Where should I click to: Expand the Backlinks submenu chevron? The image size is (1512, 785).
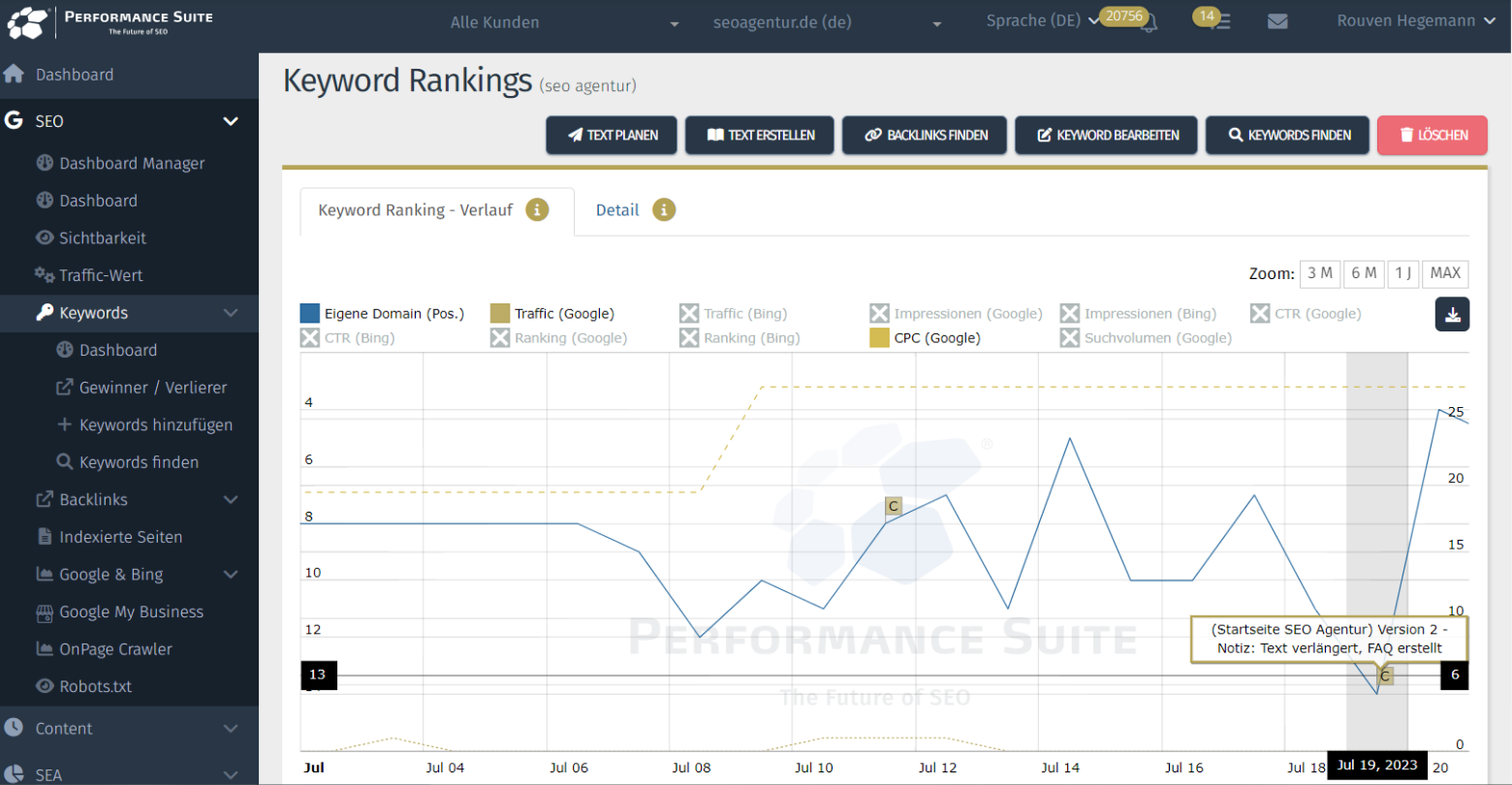coord(231,499)
